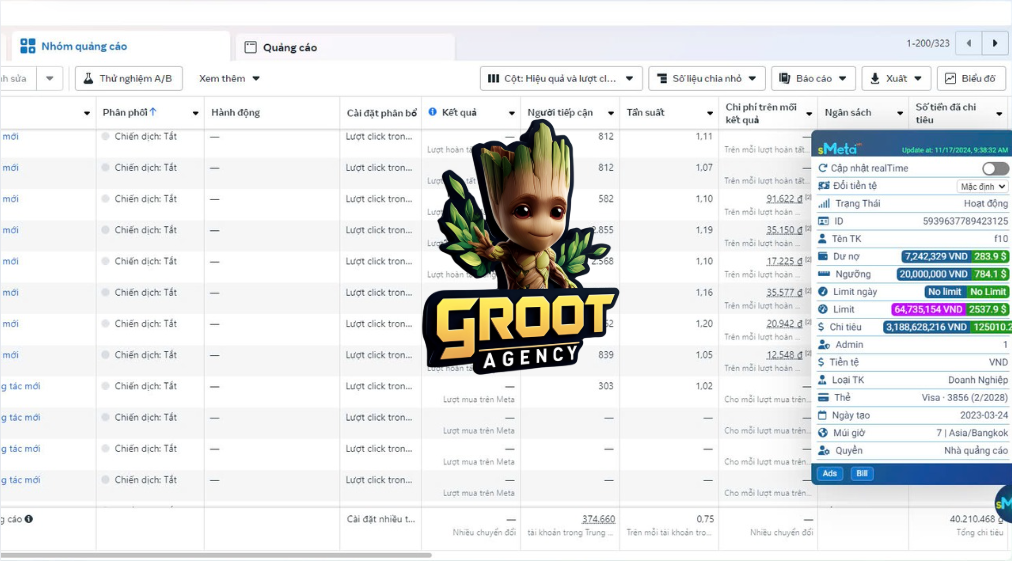Click the grid icon on Nhóm quảng cáo tab
Screen dimensions: 1012x561
pyautogui.click(x=28, y=46)
